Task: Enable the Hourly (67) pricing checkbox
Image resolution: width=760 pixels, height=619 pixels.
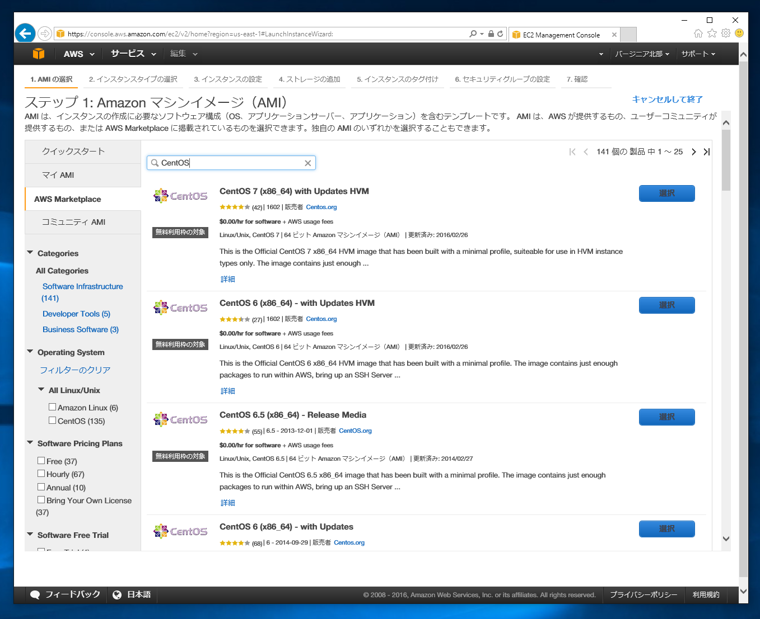Action: tap(41, 474)
